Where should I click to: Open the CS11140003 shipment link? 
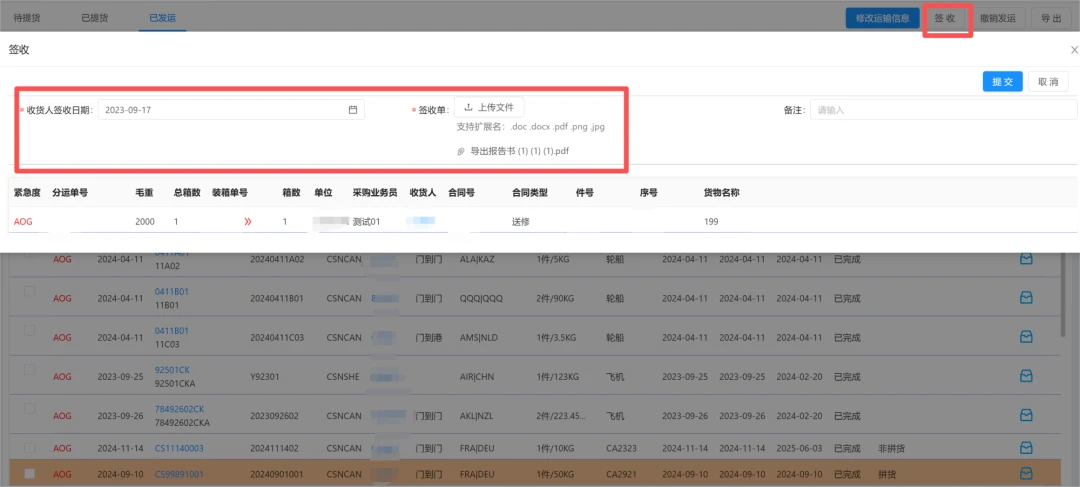tap(179, 449)
